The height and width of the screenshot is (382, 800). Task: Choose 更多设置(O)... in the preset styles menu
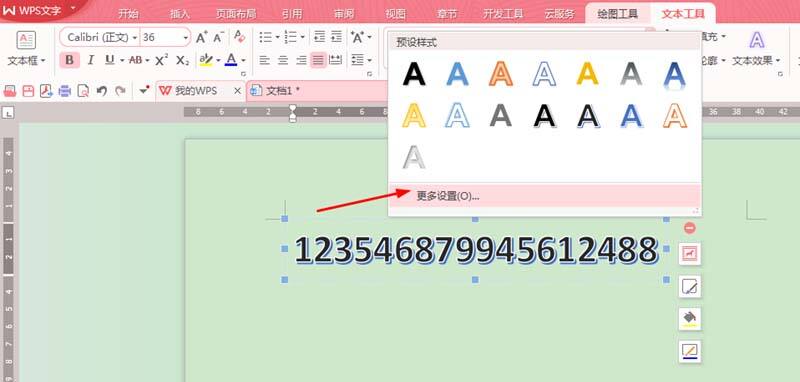(x=545, y=196)
